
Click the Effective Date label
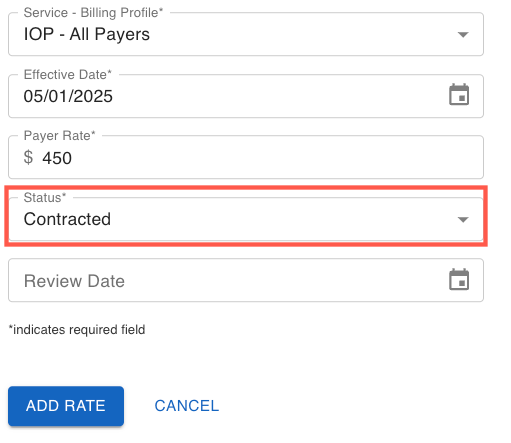(x=68, y=74)
